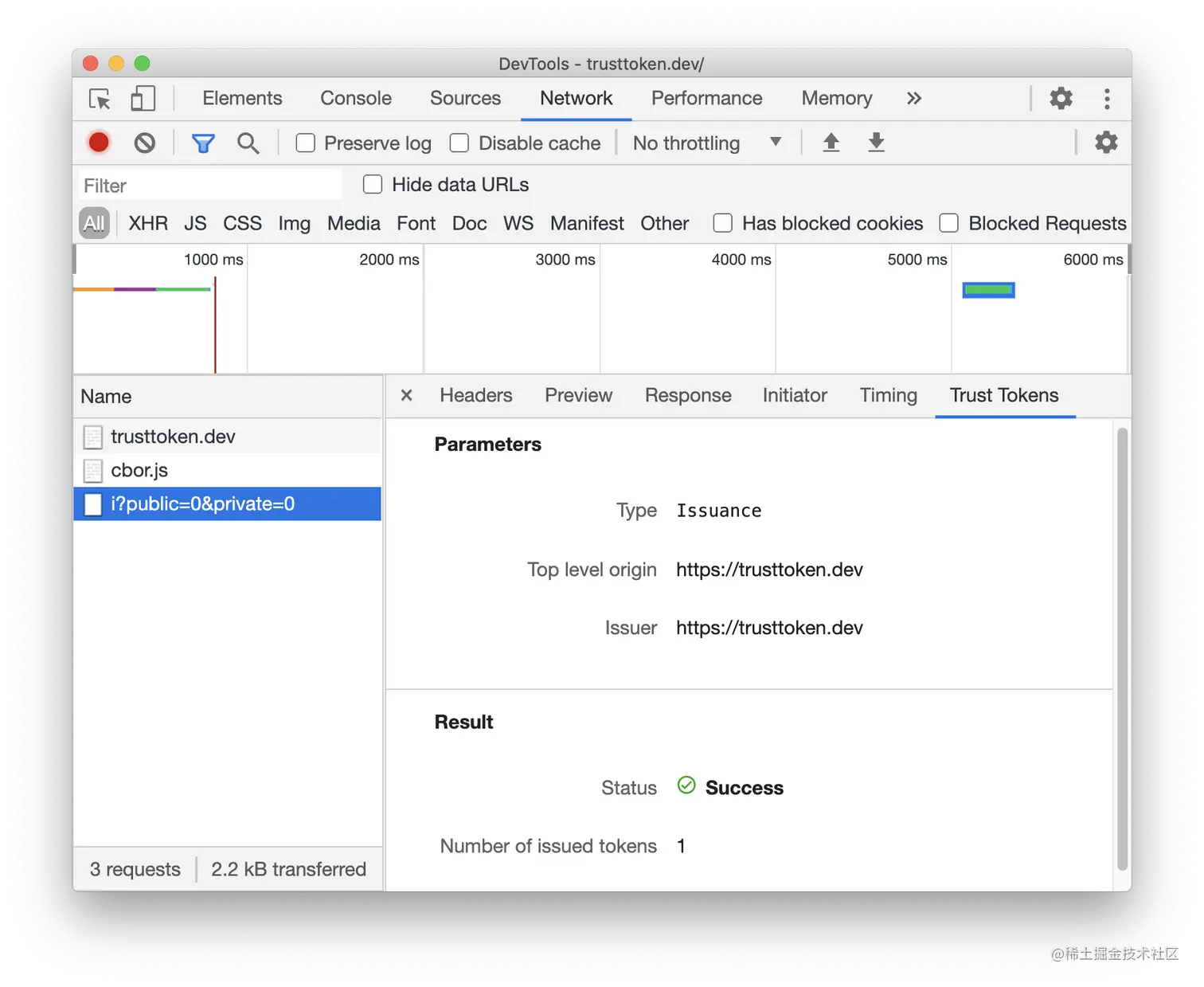Open the Timing tab
The width and height of the screenshot is (1204, 987).
889,395
